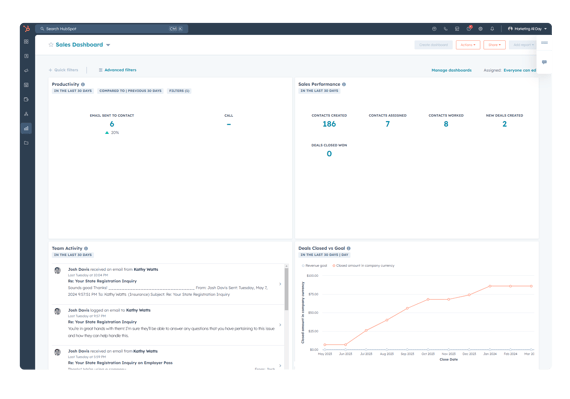Click the info icon beside Team Activity
Screen dimensions: 570x399
point(86,249)
